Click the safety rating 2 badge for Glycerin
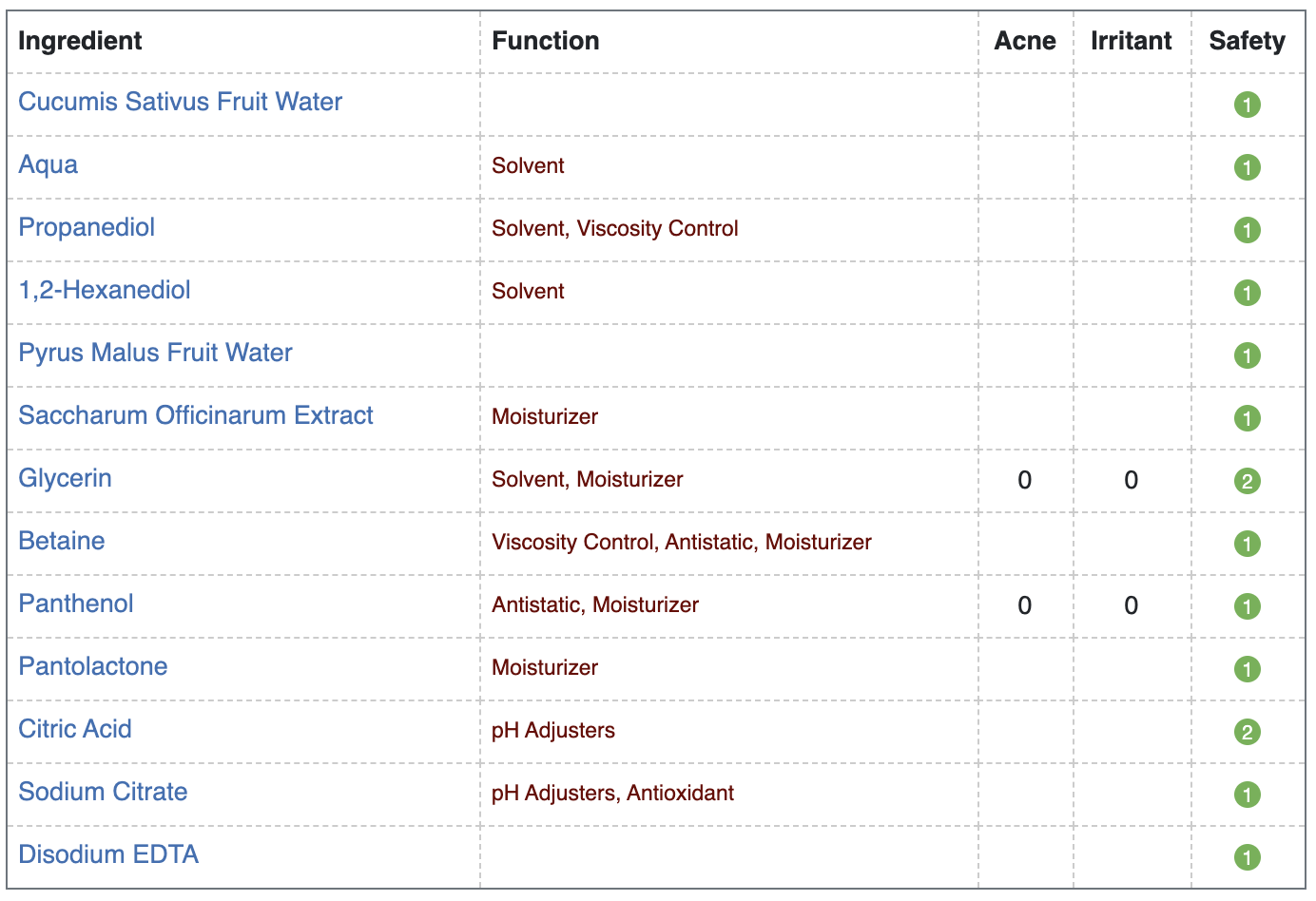1316x901 pixels. point(1247,481)
